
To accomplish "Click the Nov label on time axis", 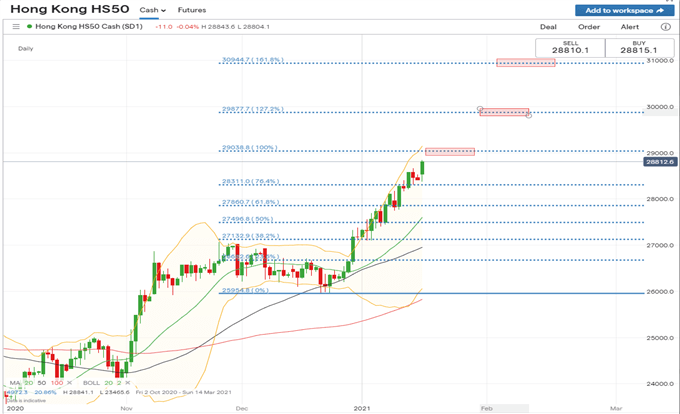I will pos(126,408).
